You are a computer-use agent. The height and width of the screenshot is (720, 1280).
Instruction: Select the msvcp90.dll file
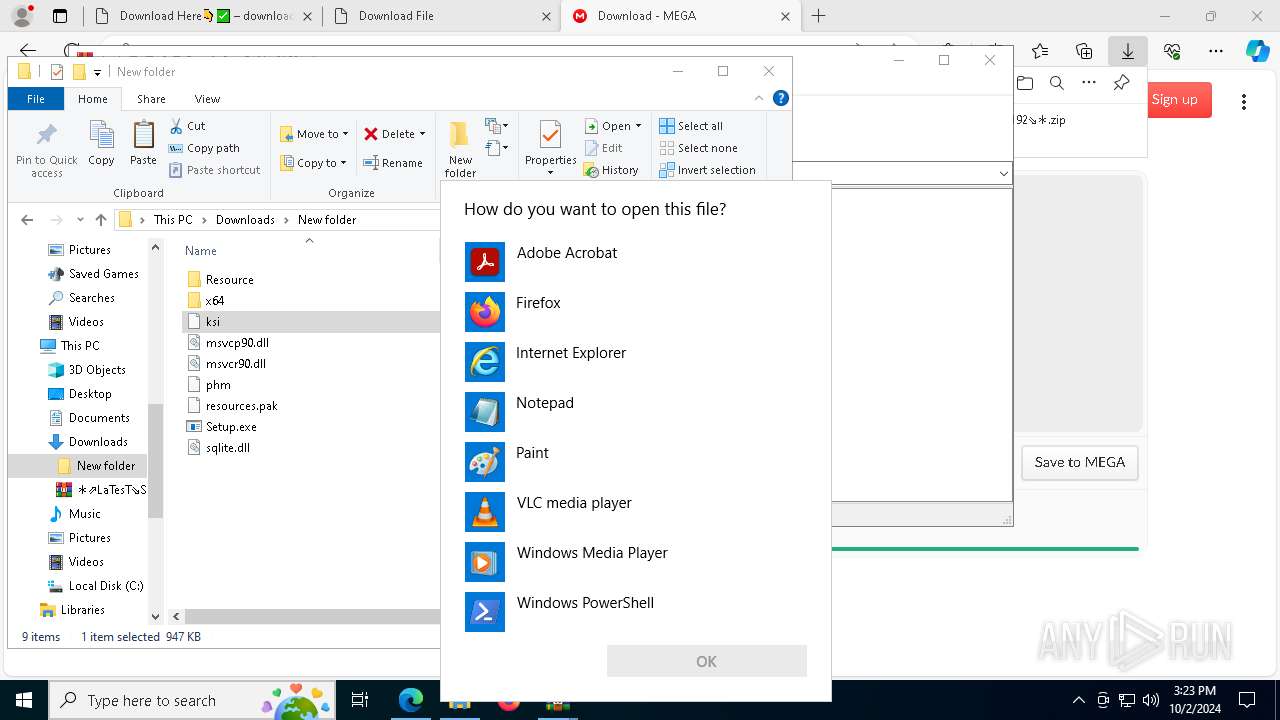click(237, 343)
